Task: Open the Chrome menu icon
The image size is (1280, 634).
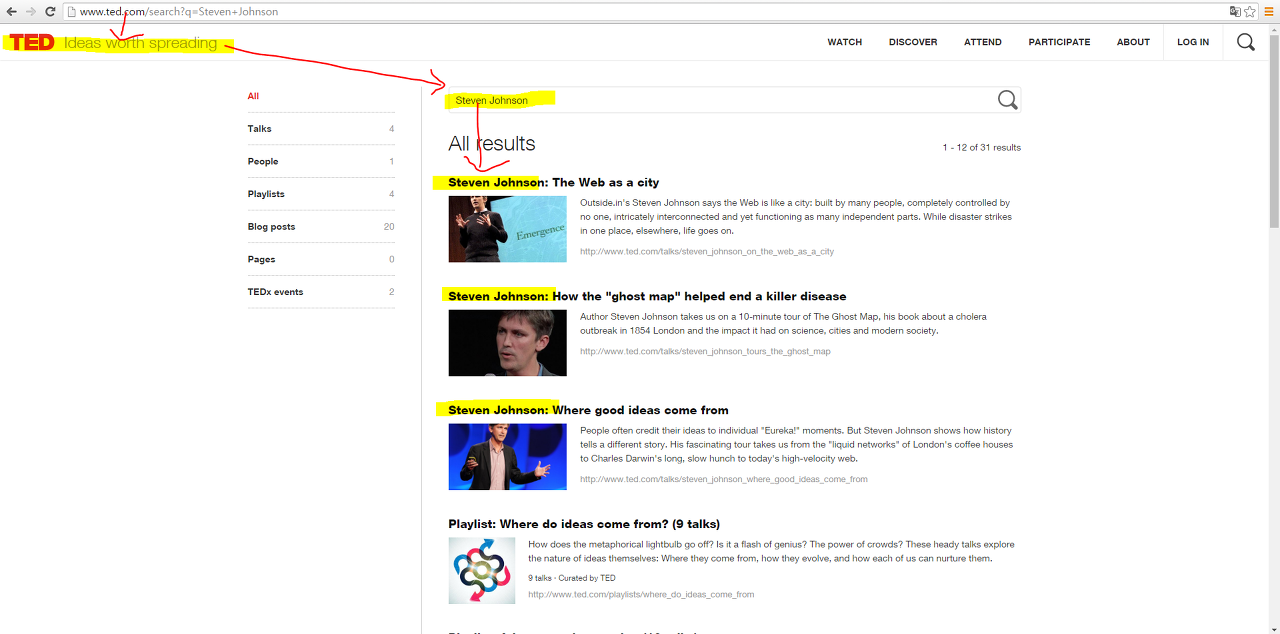Action: click(x=1269, y=12)
